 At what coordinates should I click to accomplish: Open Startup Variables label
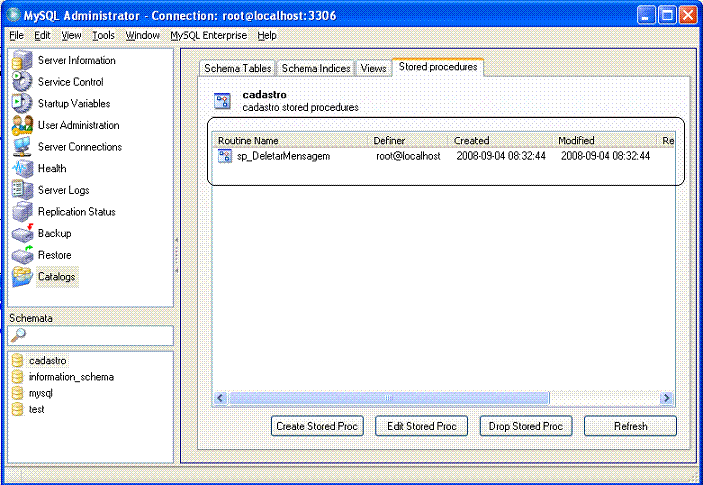[74, 104]
